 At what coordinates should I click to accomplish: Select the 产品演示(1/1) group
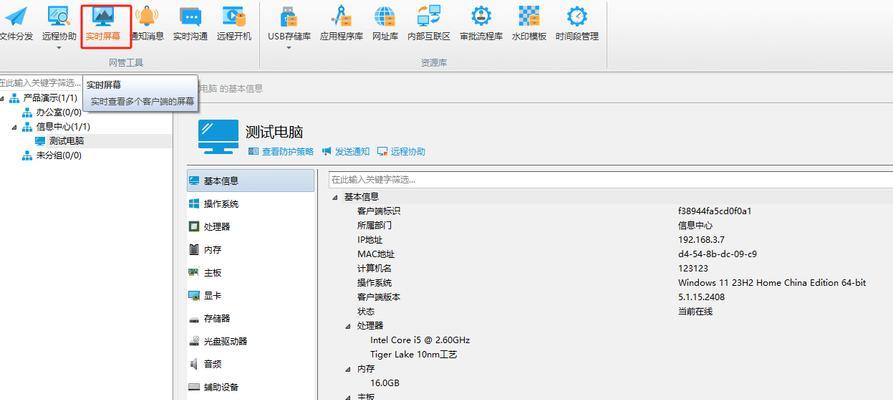pos(50,98)
